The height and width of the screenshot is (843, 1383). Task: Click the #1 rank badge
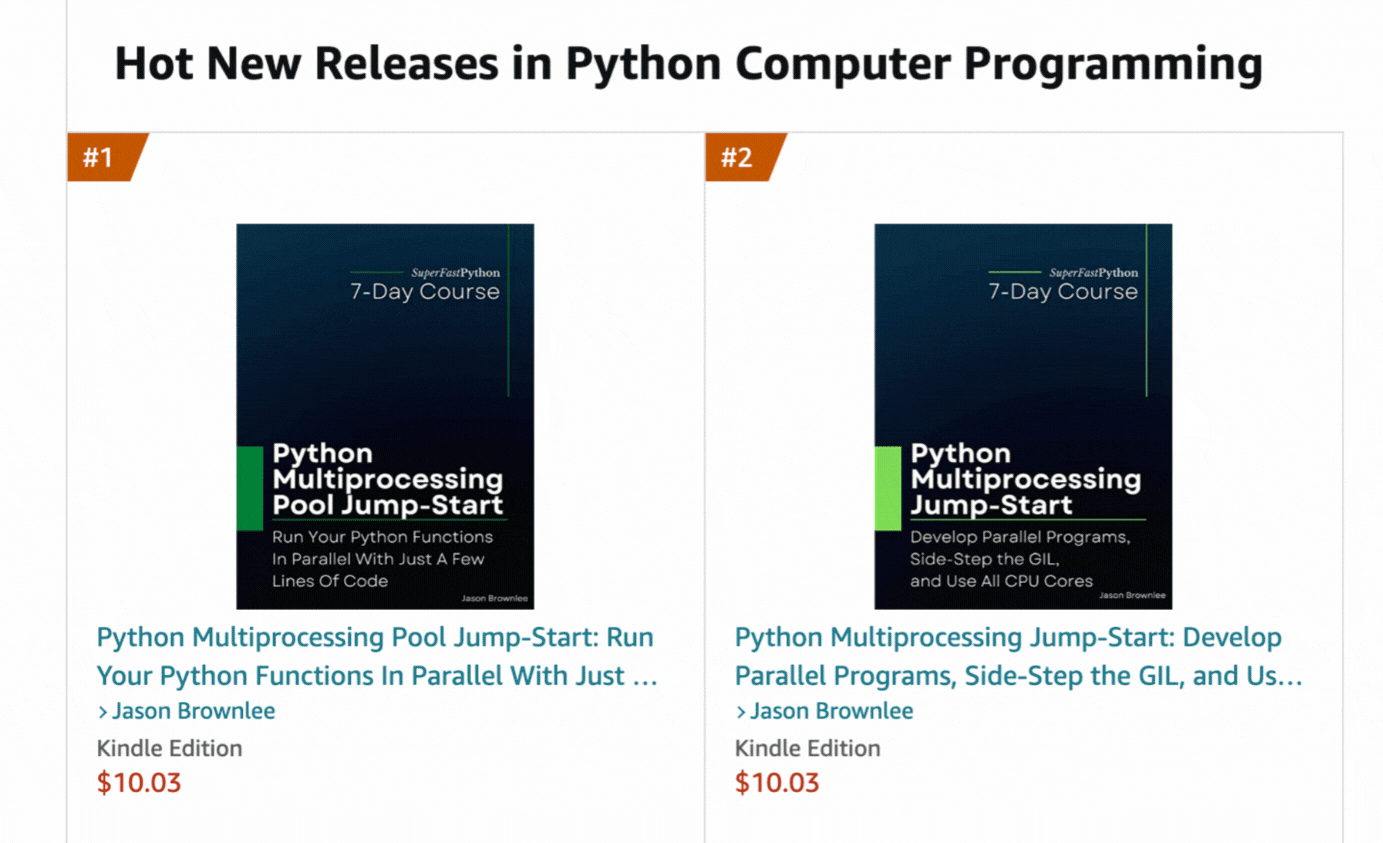coord(100,157)
